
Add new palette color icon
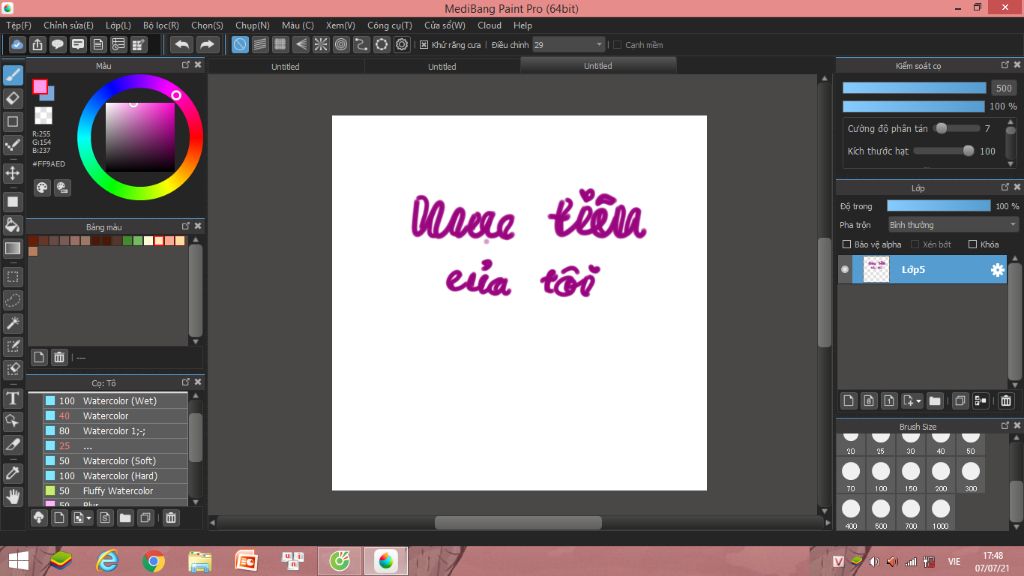pos(39,357)
